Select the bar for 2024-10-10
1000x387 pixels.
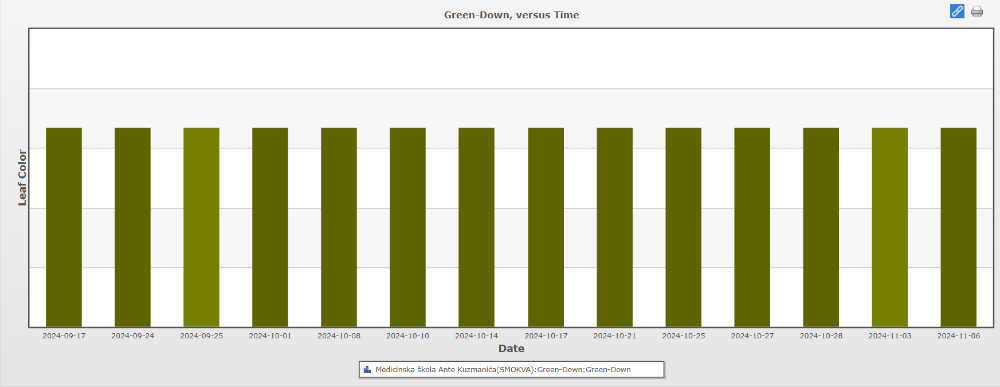408,228
